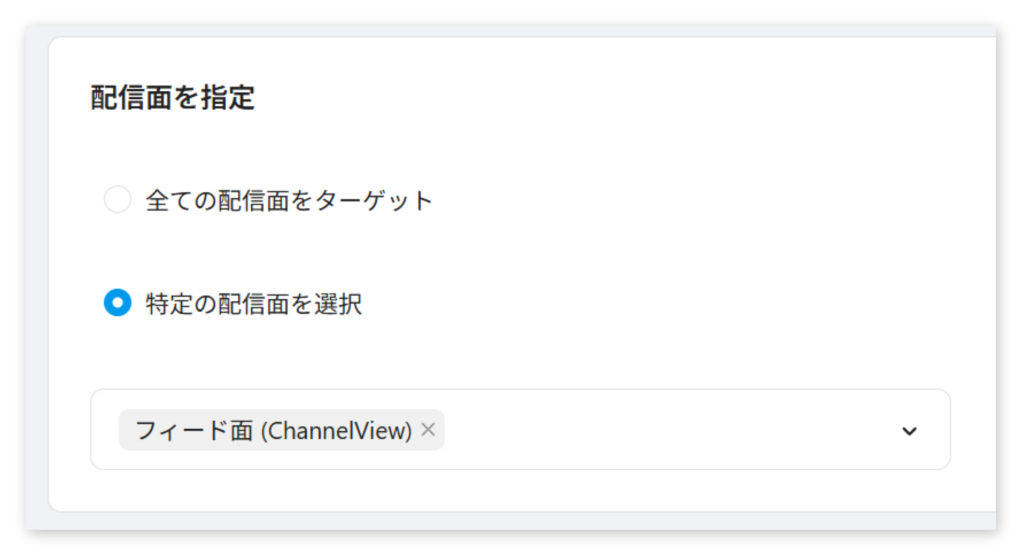Screen dimensions: 1024x559
Task: Expand the placement dropdown chevron arrow
Action: (x=909, y=431)
